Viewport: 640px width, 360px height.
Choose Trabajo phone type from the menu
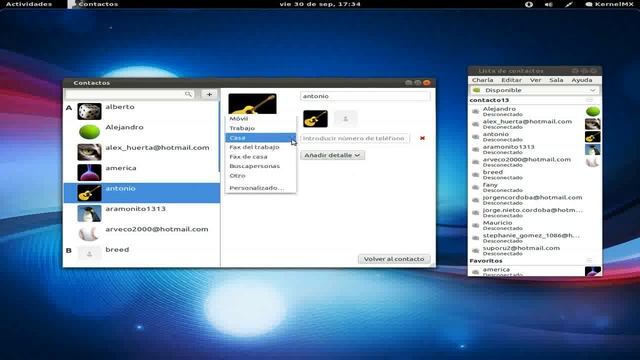tap(260, 128)
